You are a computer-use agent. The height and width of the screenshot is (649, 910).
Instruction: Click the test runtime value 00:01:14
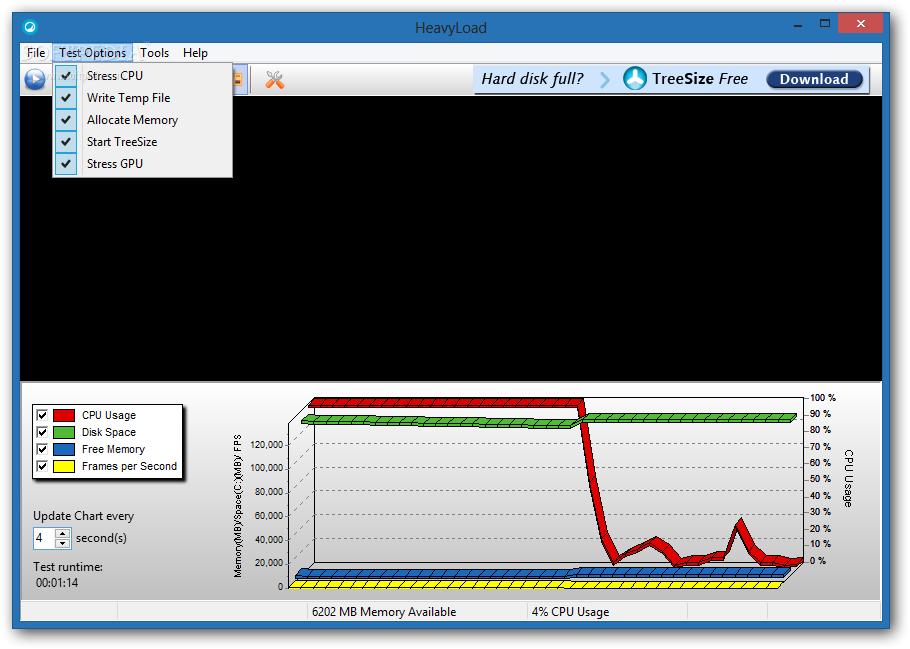pyautogui.click(x=57, y=582)
